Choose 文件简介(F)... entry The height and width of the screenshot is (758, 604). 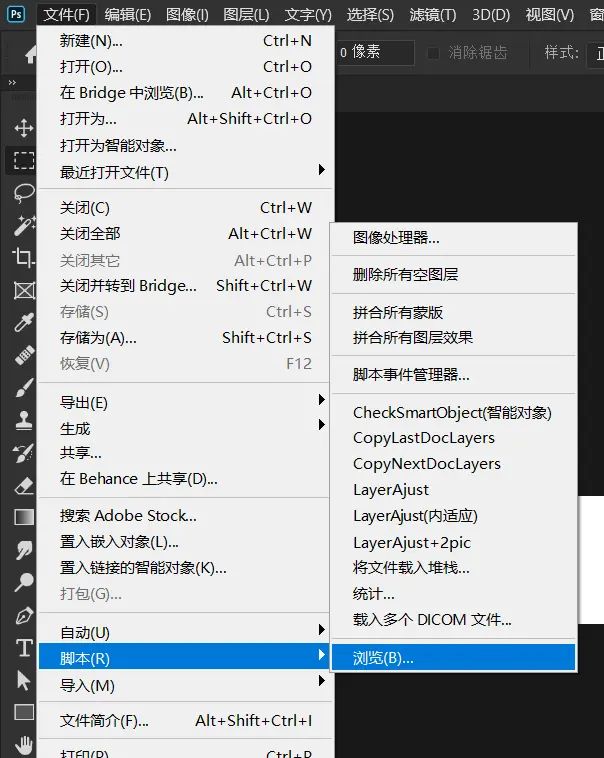point(186,720)
